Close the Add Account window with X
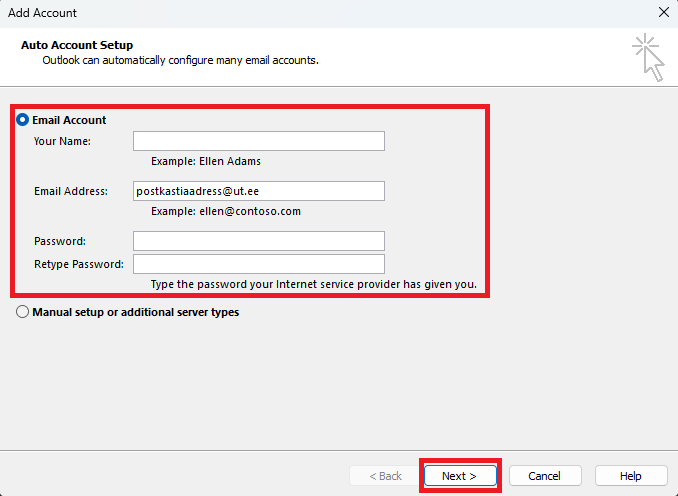 point(664,12)
